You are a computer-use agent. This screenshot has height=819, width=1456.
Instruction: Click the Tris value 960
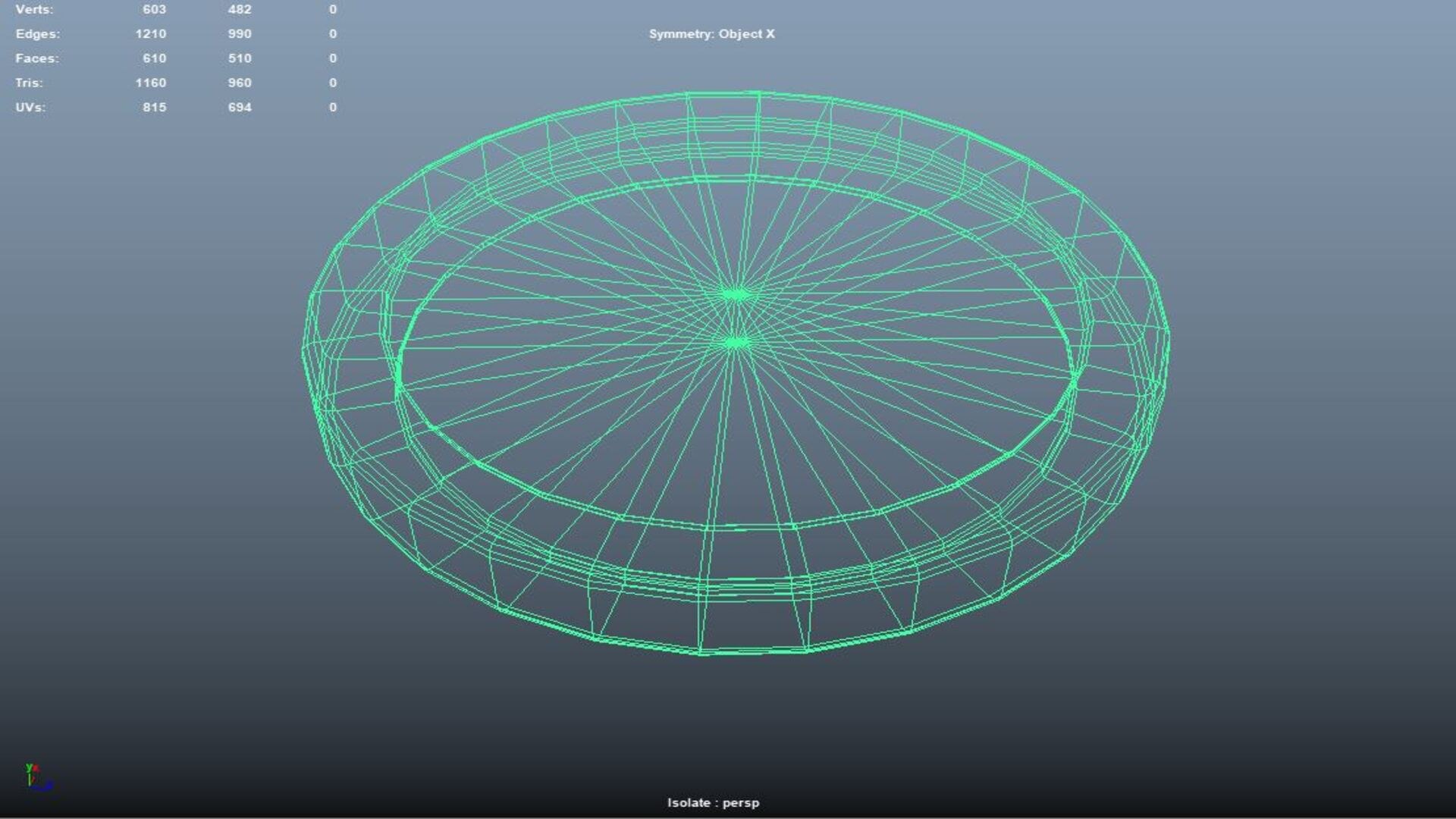240,83
